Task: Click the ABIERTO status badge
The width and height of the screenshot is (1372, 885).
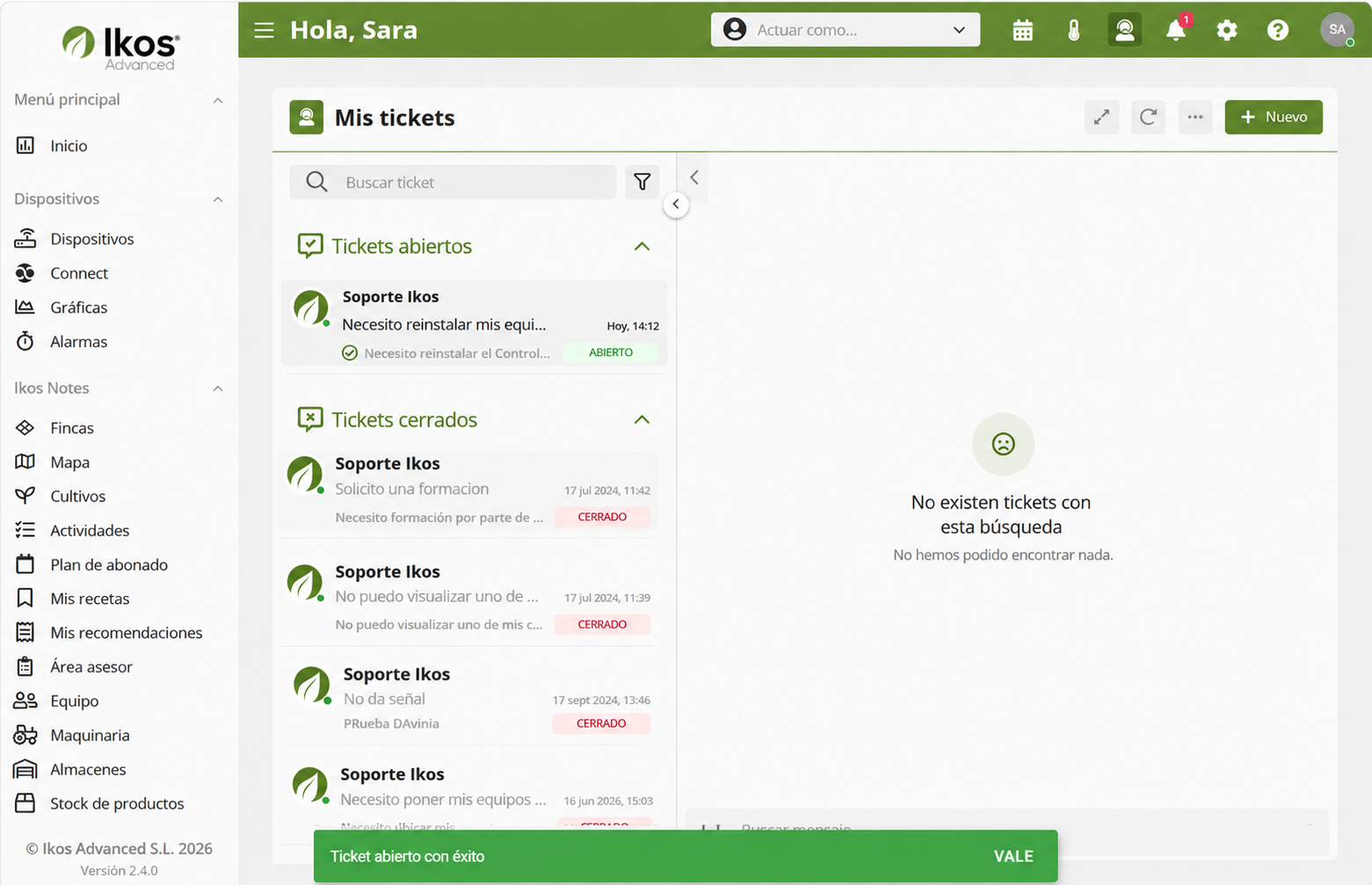Action: [x=611, y=352]
